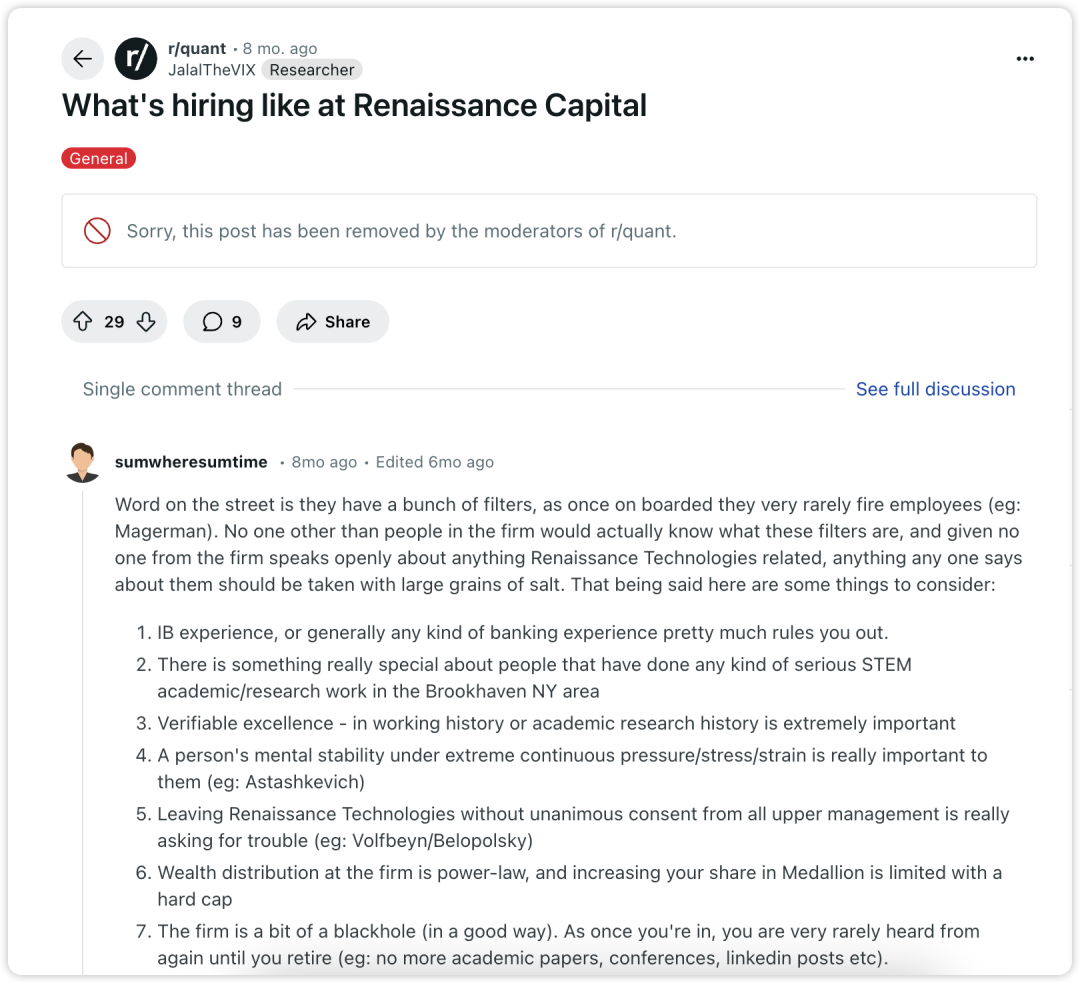Click the comment's 8mo ago timestamp
This screenshot has width=1080, height=983.
pos(324,462)
